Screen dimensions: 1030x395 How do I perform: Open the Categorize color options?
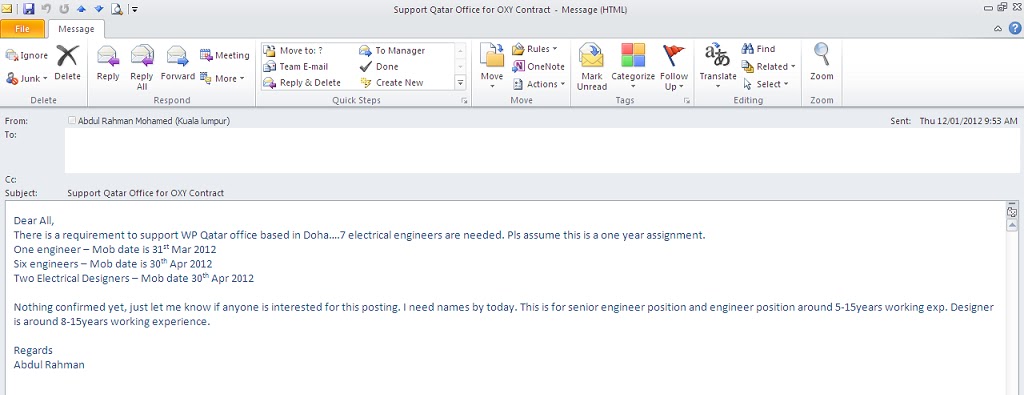(x=633, y=66)
